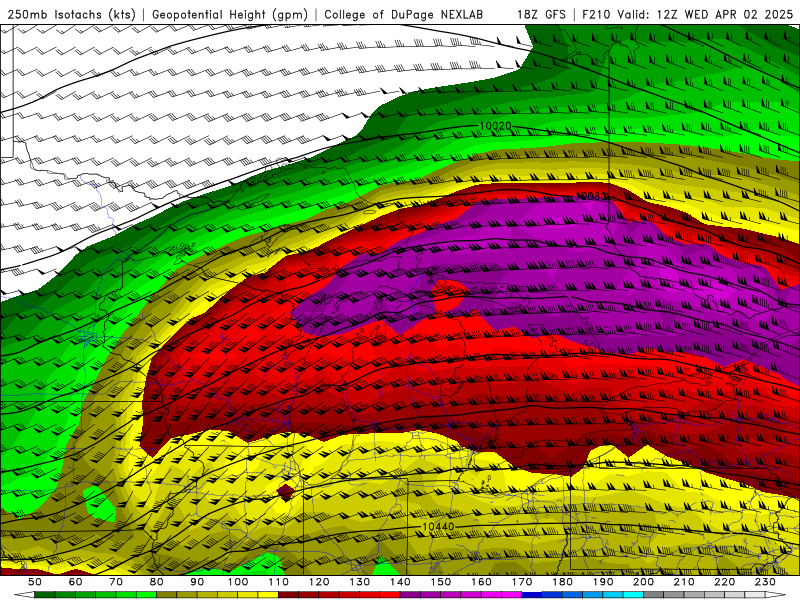Screen dimensions: 800x600
Task: Click the 110 legend value
Action: [x=279, y=582]
